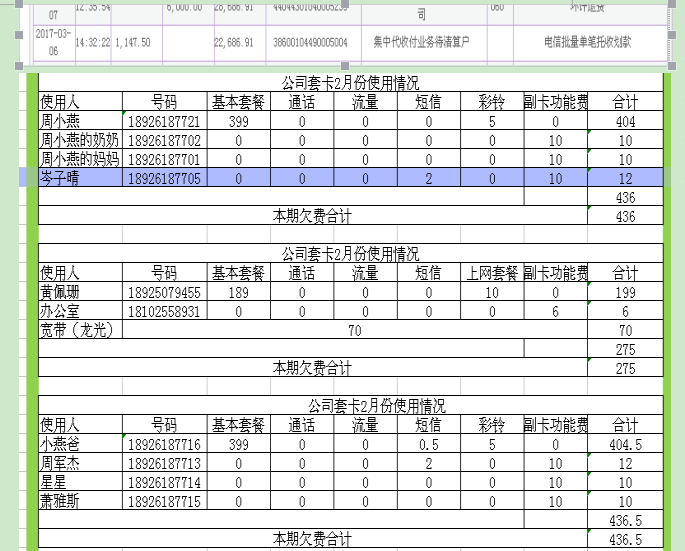Select 周军杰 user cell
Image resolution: width=685 pixels, height=551 pixels.
79,463
